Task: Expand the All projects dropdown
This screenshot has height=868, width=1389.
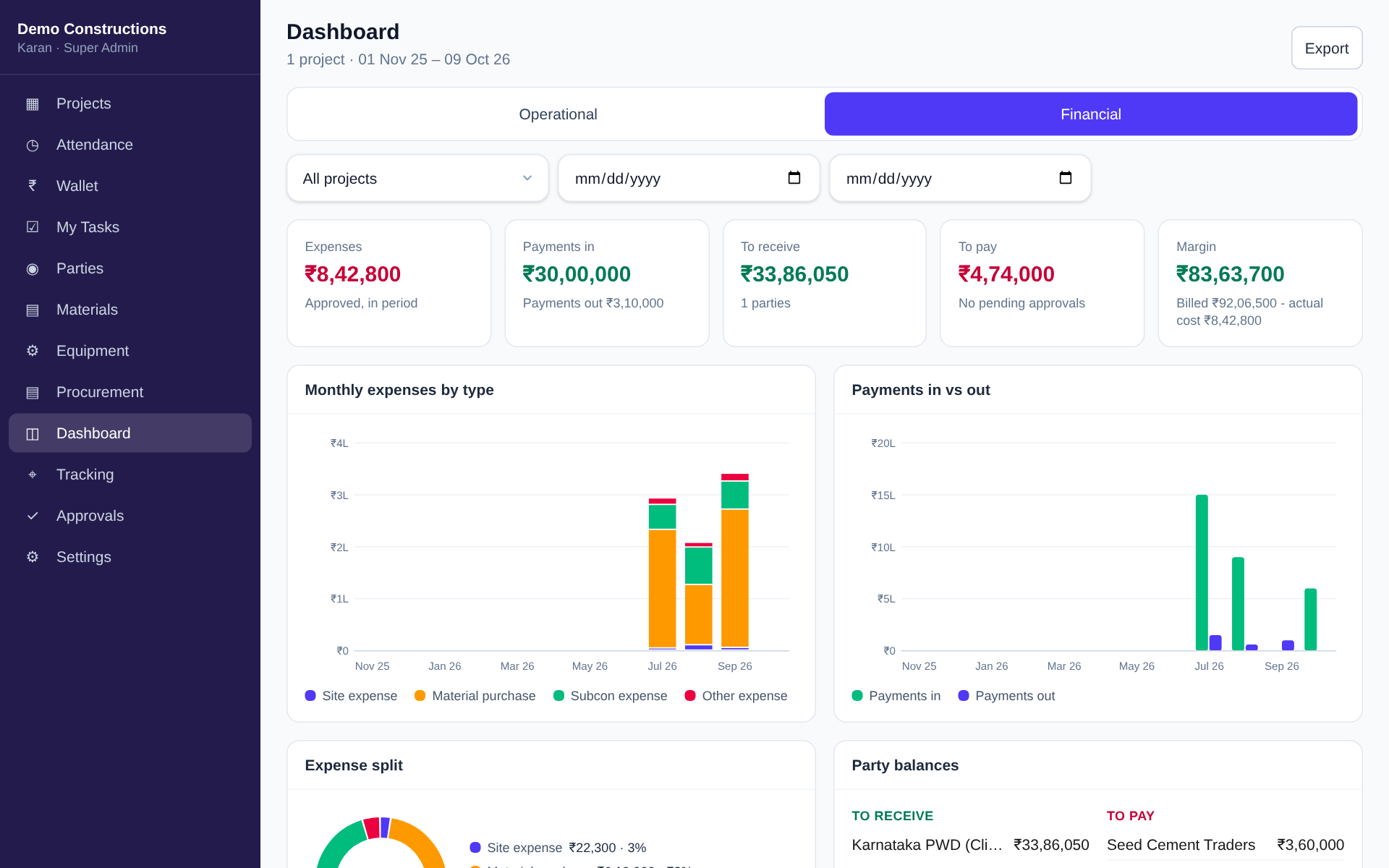Action: 417,178
